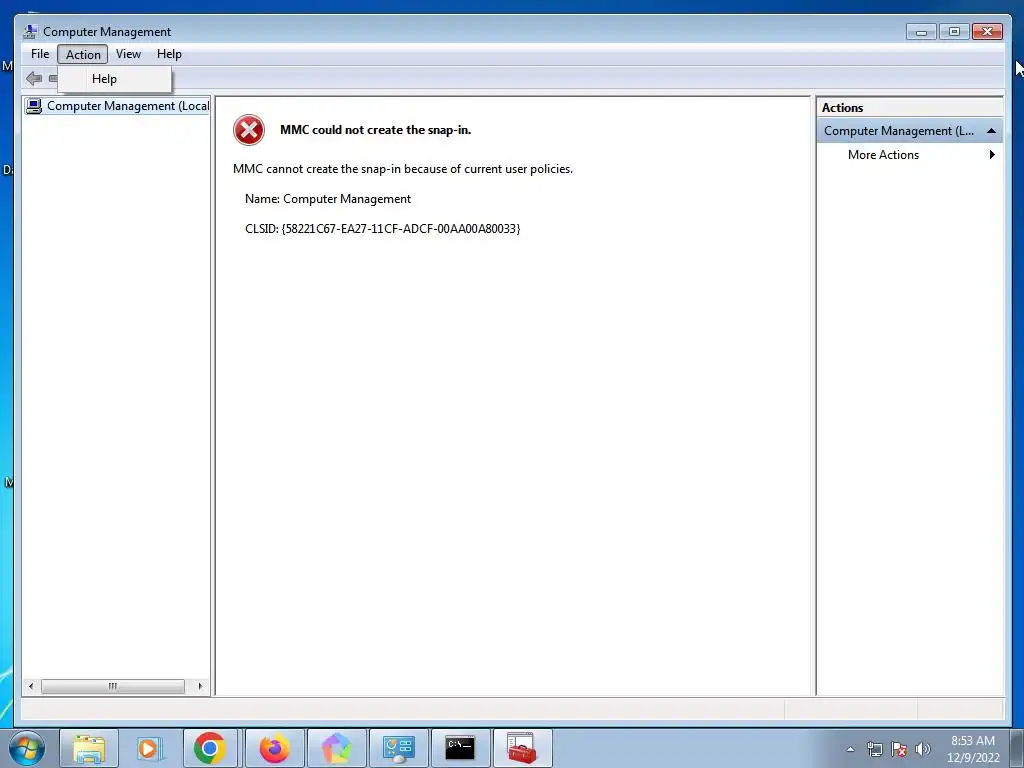Screen dimensions: 1024x768
Task: Click the network tray icon
Action: [874, 749]
